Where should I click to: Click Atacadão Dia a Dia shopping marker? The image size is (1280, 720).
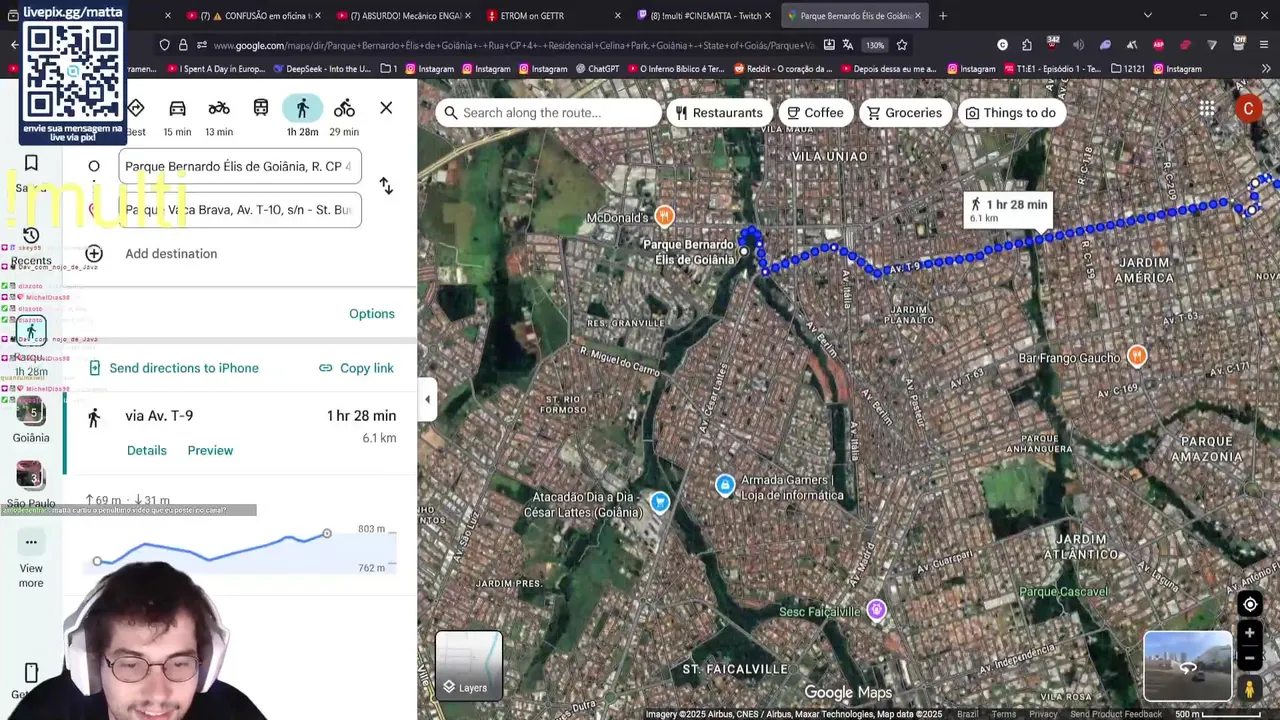[x=659, y=502]
